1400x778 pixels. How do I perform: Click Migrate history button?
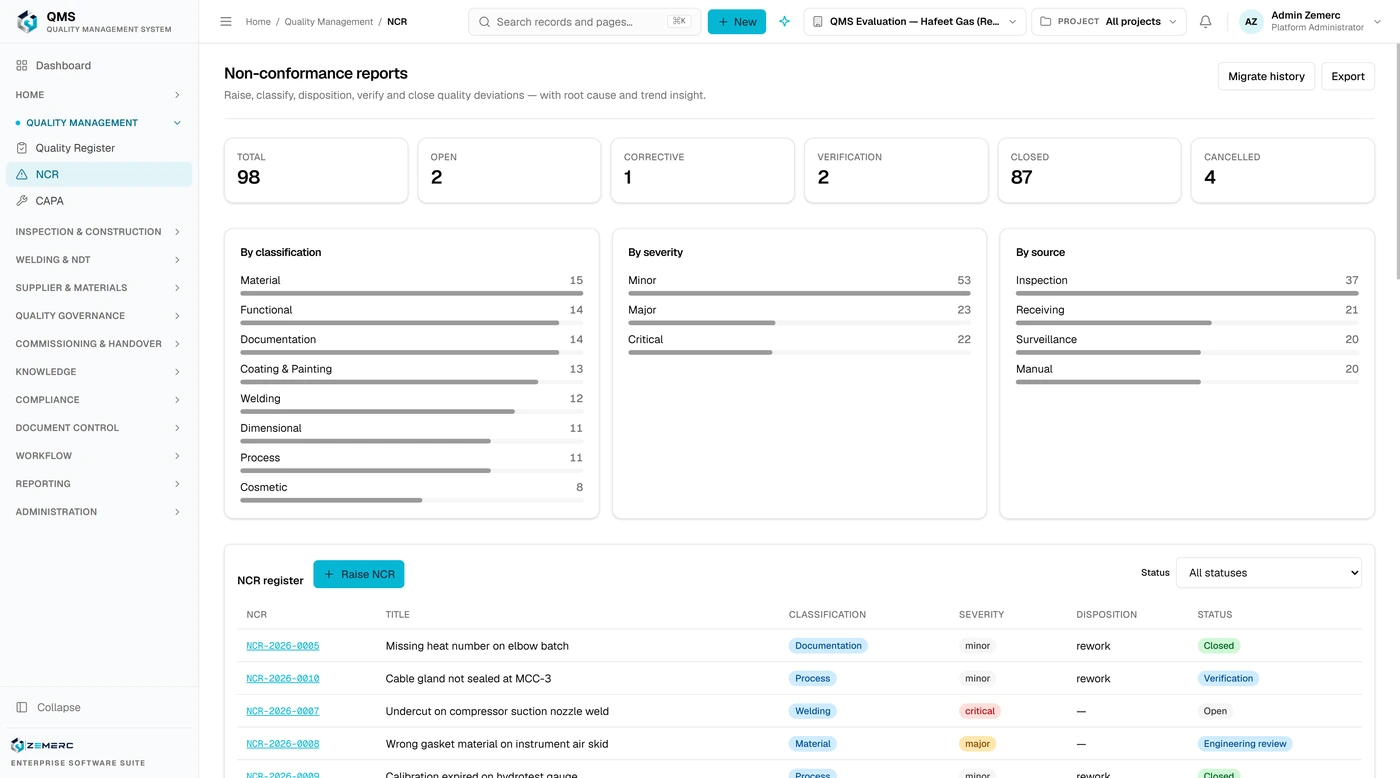(1266, 76)
